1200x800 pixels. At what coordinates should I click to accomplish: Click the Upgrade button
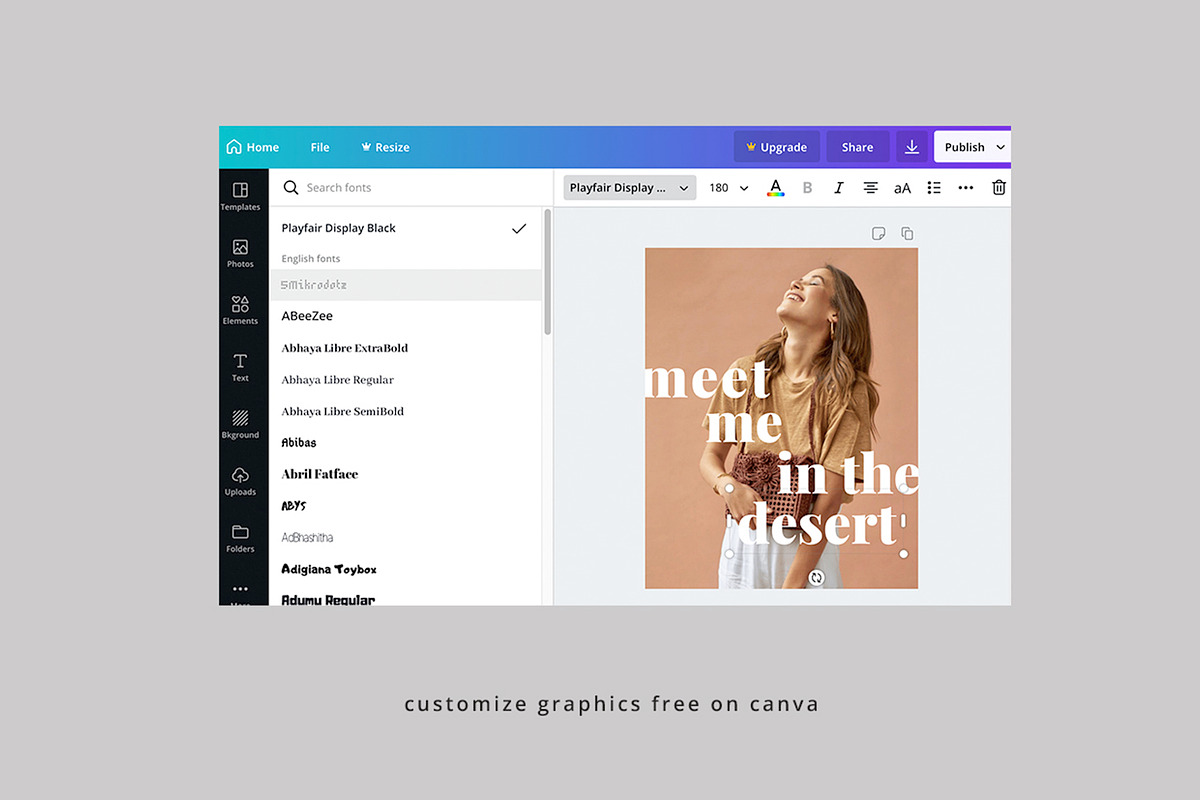(777, 147)
